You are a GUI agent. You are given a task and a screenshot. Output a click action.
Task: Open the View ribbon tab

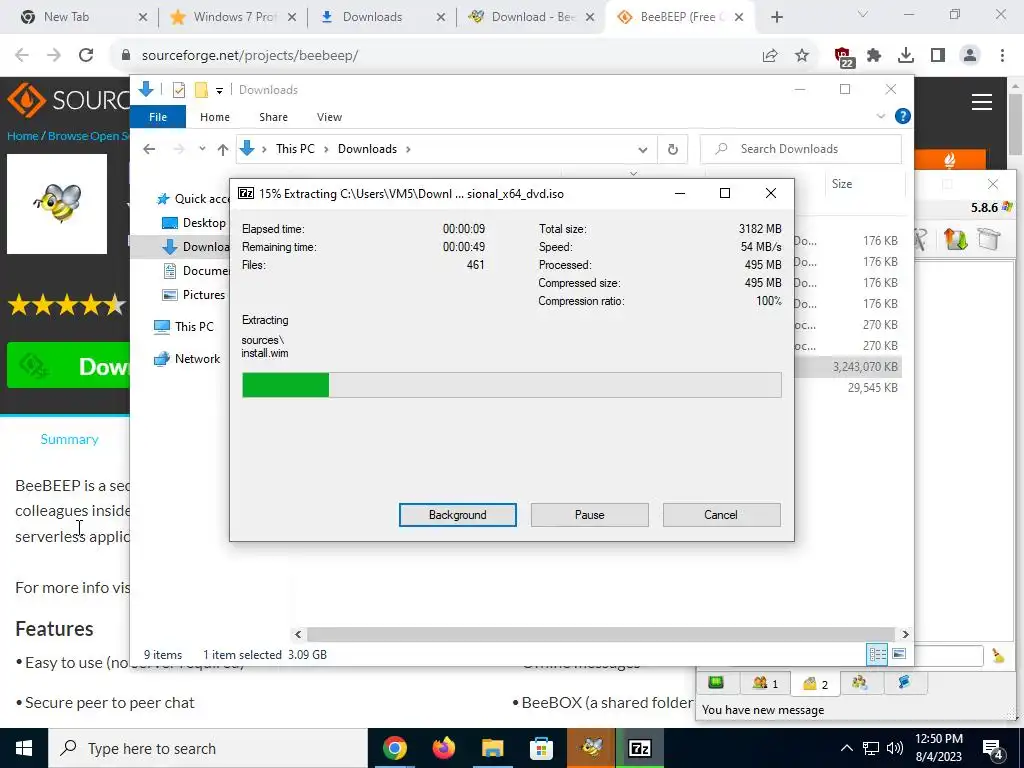329,117
